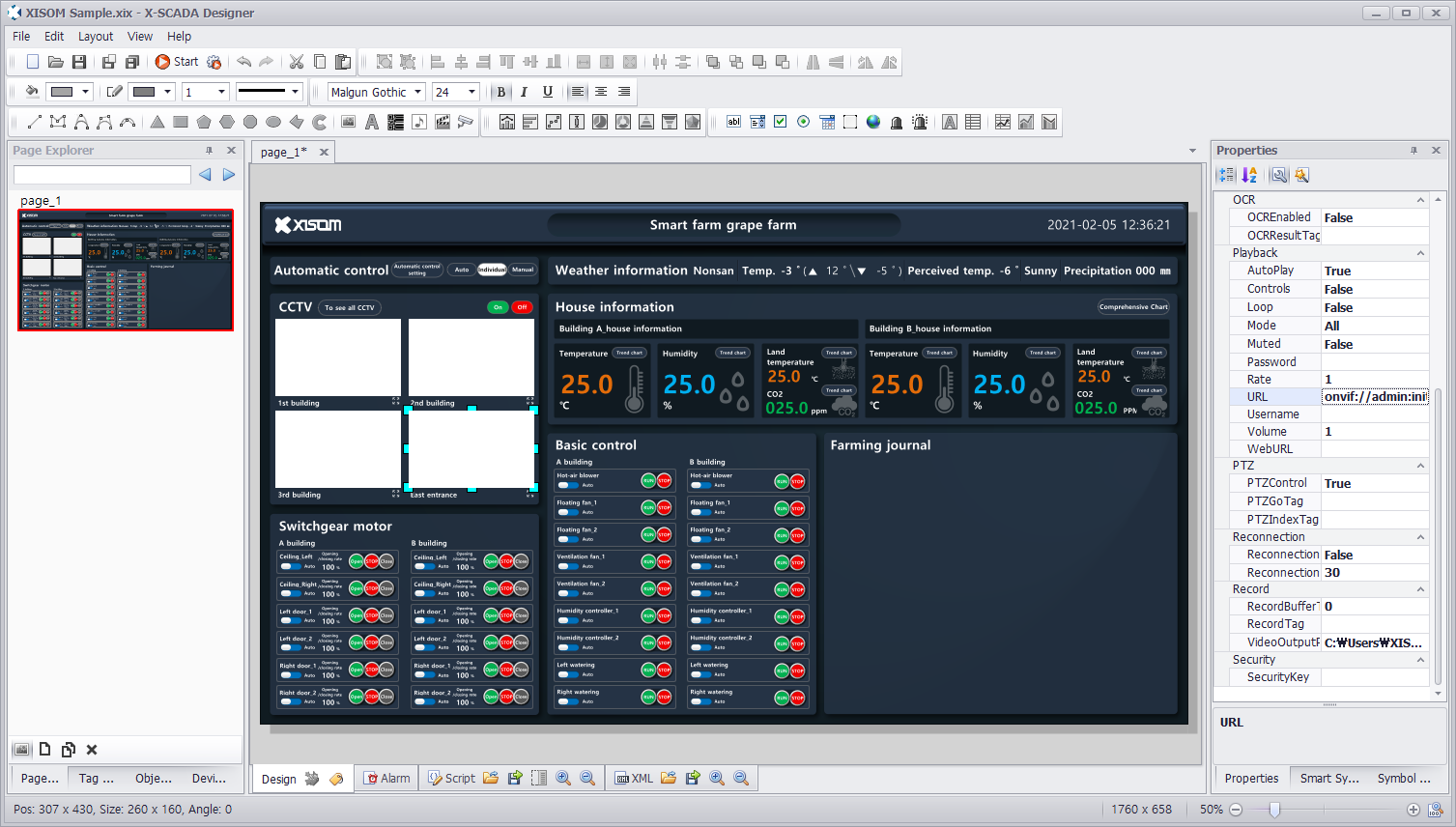The width and height of the screenshot is (1456, 827).
Task: Open the Layout menu
Action: 96,36
